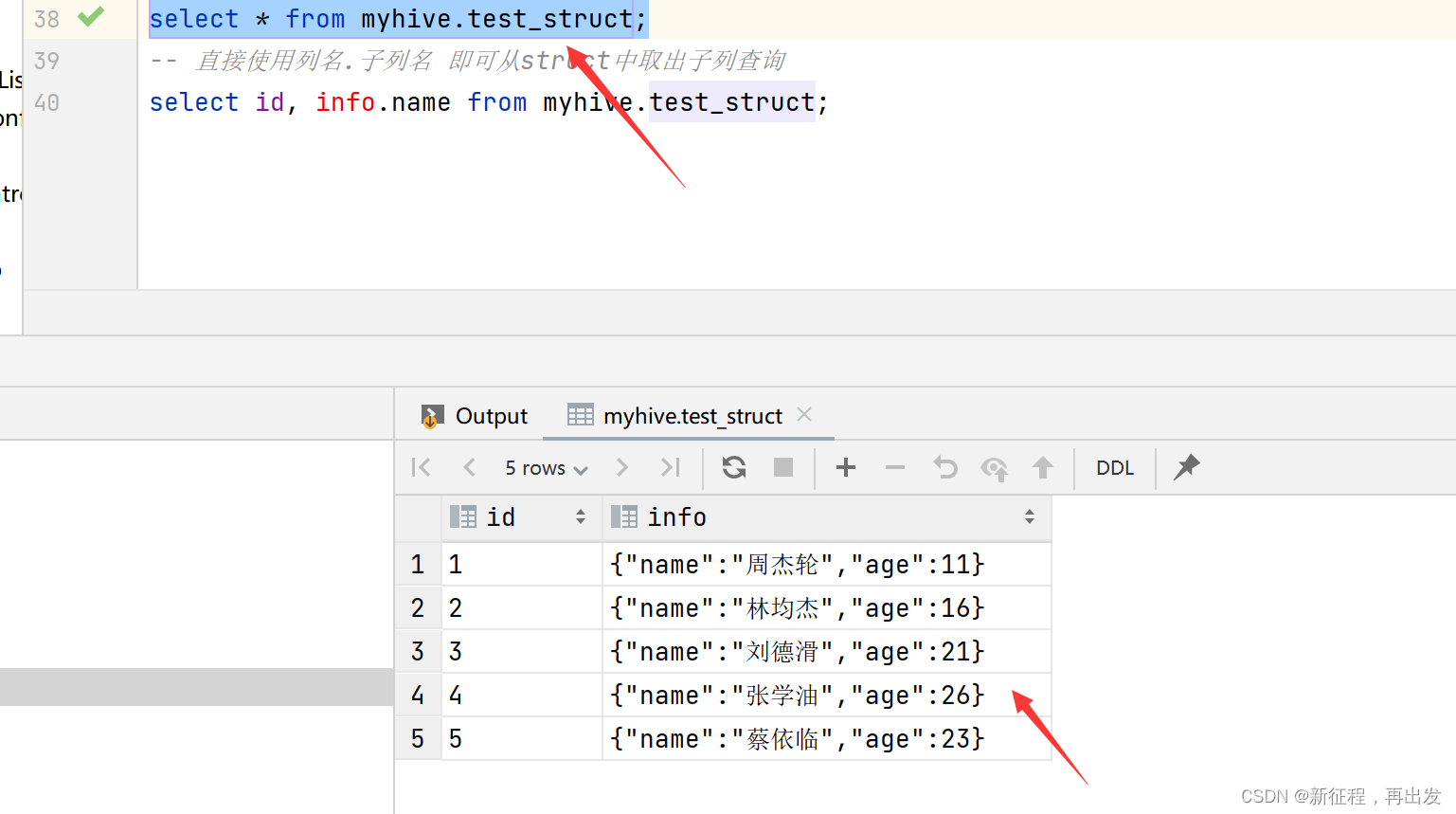Screen dimensions: 1456x814
Task: Sort by the info column arrows
Action: (x=1030, y=516)
